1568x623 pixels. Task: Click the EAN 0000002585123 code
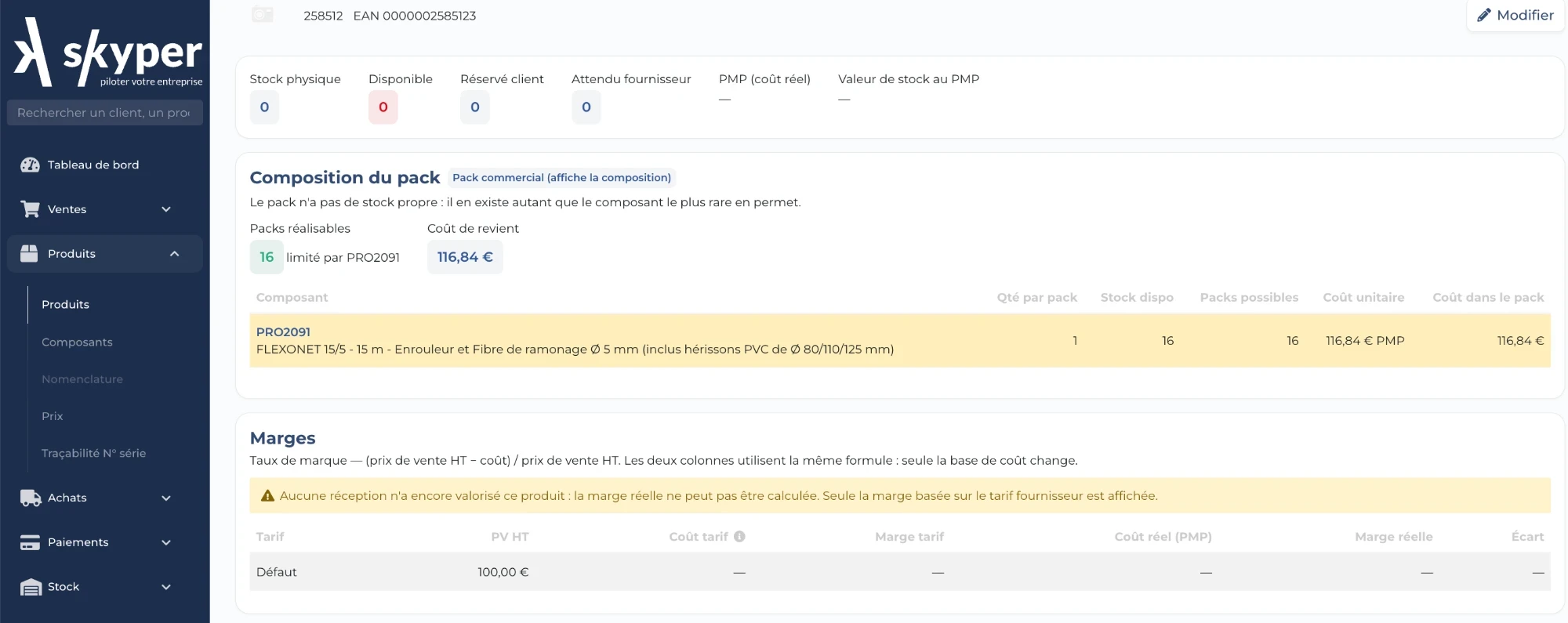pos(415,16)
